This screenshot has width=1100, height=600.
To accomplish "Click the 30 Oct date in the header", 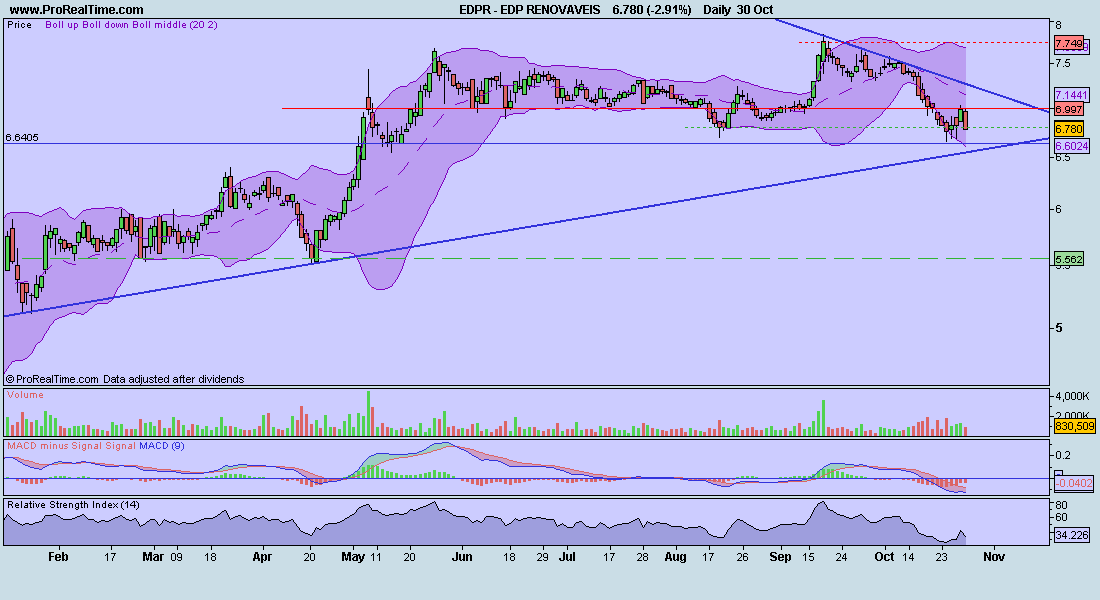I will (755, 10).
